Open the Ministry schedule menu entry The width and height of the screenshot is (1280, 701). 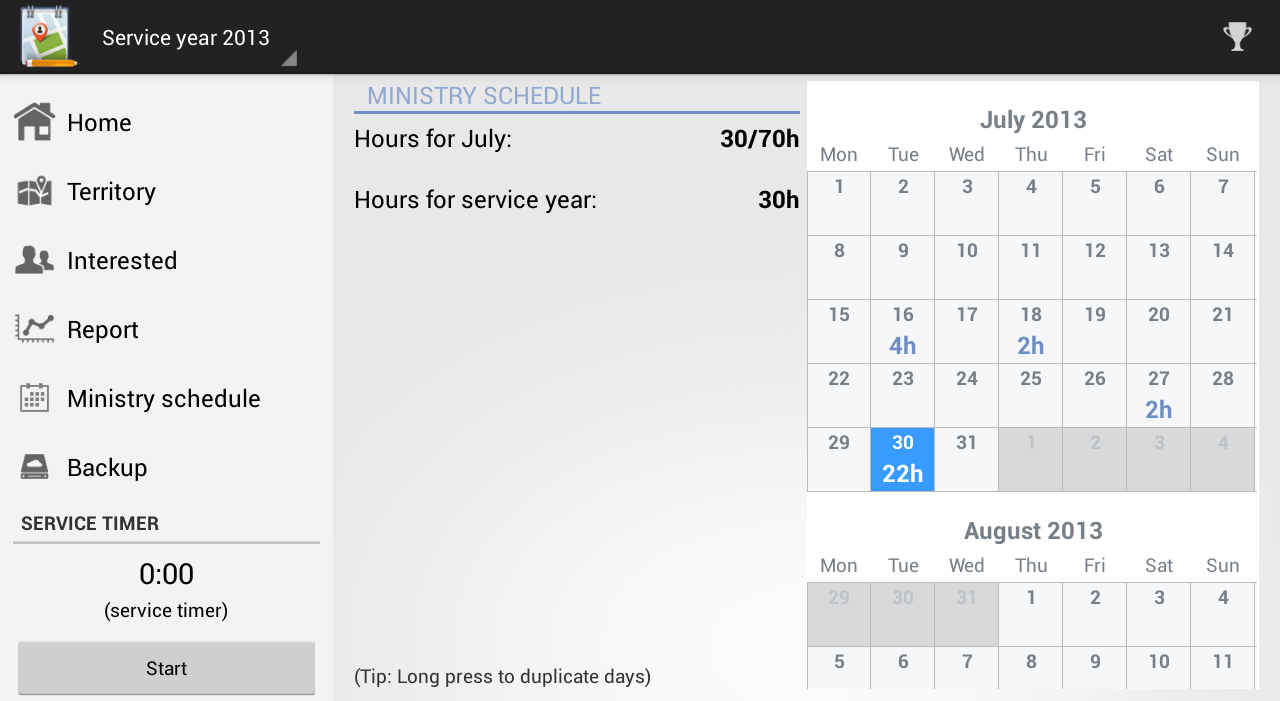tap(166, 398)
